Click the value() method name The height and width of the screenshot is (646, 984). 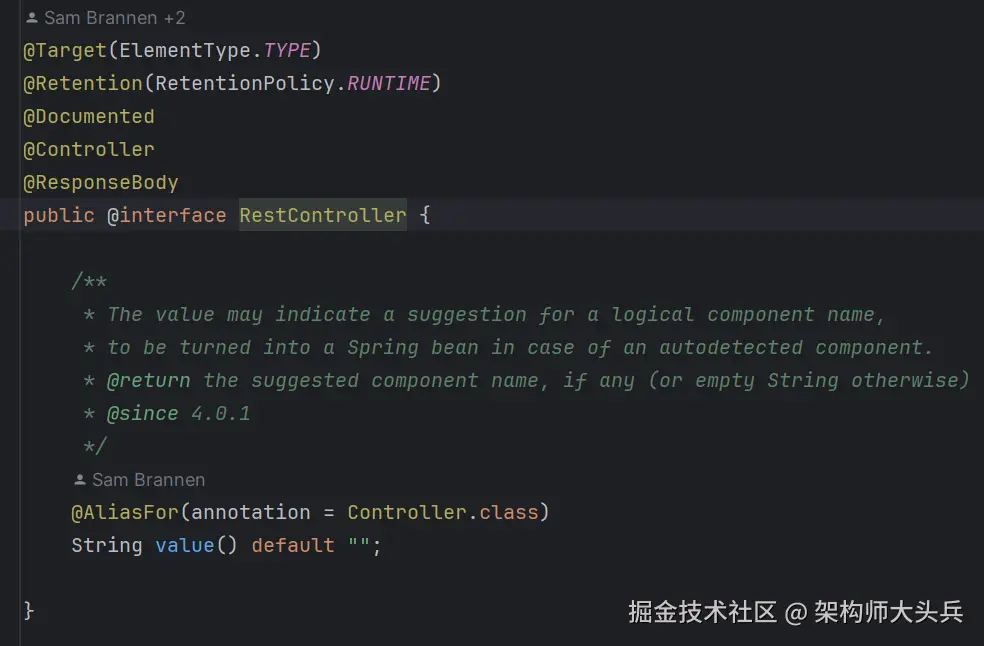point(185,545)
